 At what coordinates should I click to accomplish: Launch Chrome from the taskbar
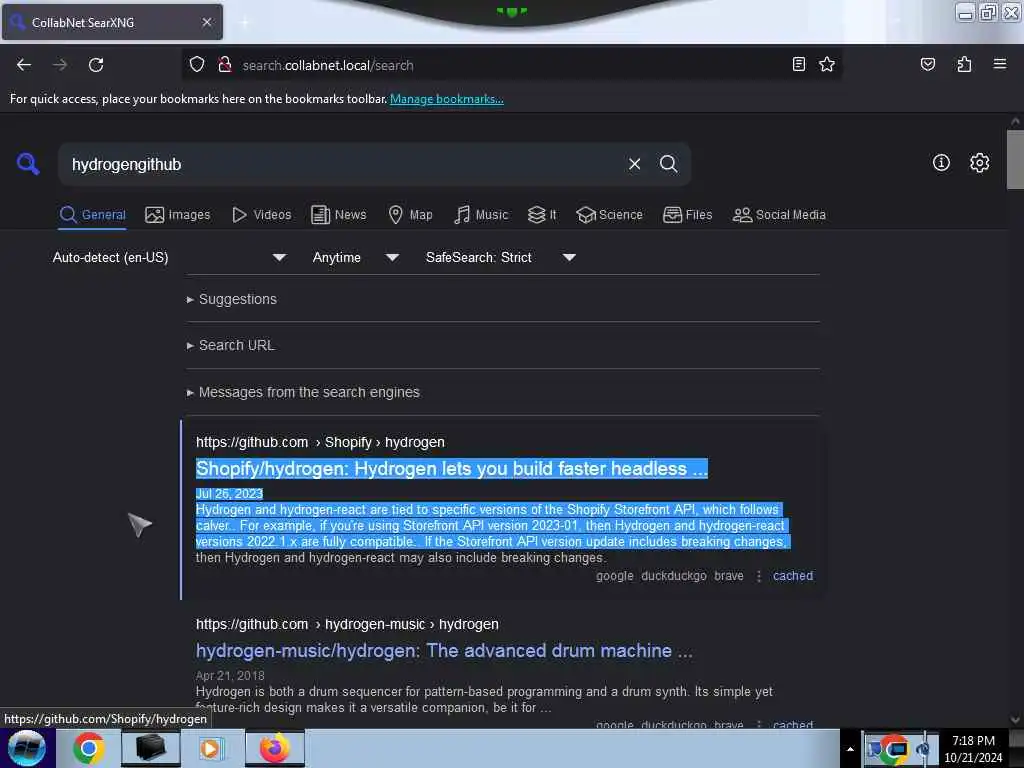tap(89, 748)
